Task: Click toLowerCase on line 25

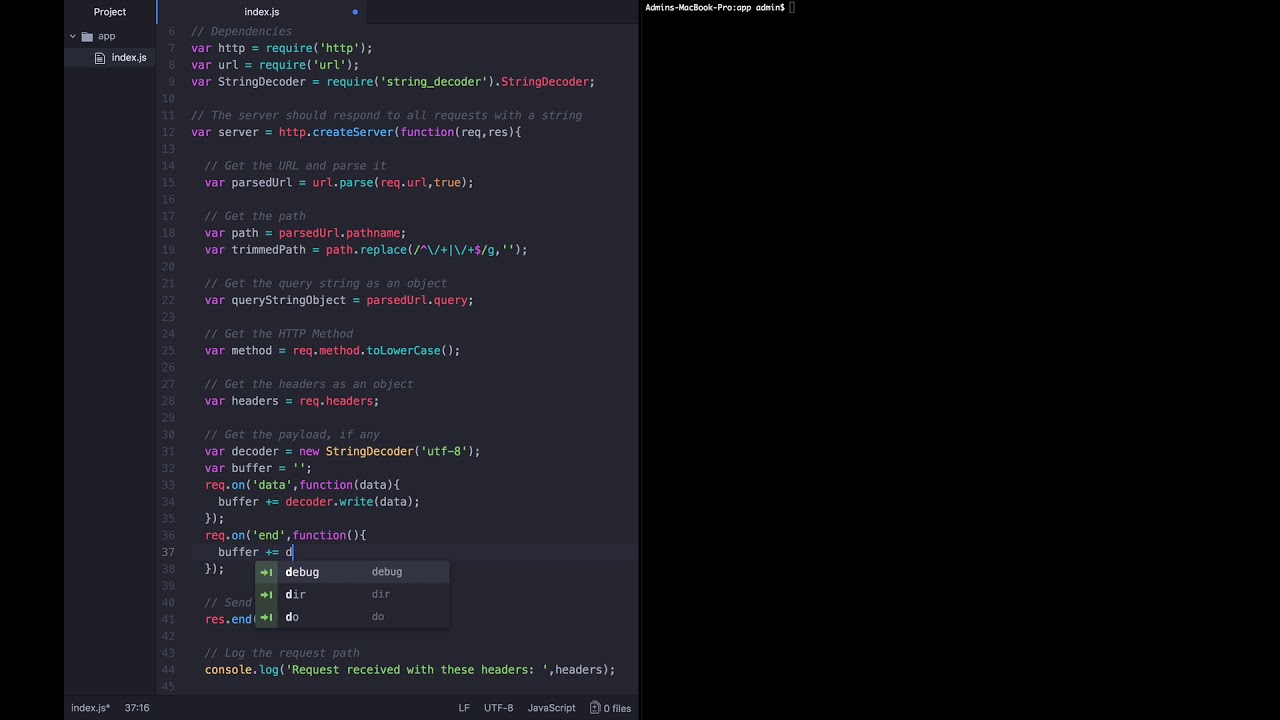Action: pos(403,351)
